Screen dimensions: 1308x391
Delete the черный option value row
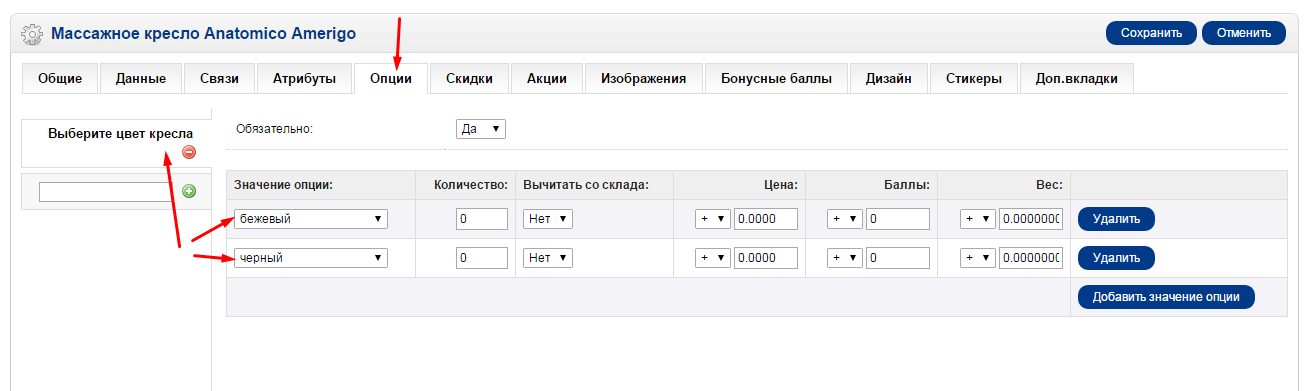(x=1116, y=258)
